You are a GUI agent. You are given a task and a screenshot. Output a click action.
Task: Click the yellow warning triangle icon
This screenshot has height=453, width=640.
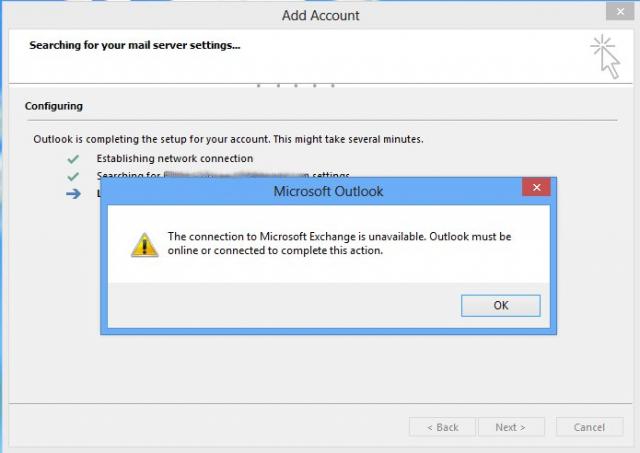tap(144, 245)
